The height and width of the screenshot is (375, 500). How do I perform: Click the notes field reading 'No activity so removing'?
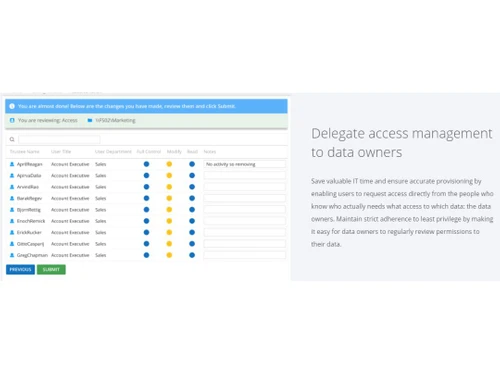[x=245, y=164]
